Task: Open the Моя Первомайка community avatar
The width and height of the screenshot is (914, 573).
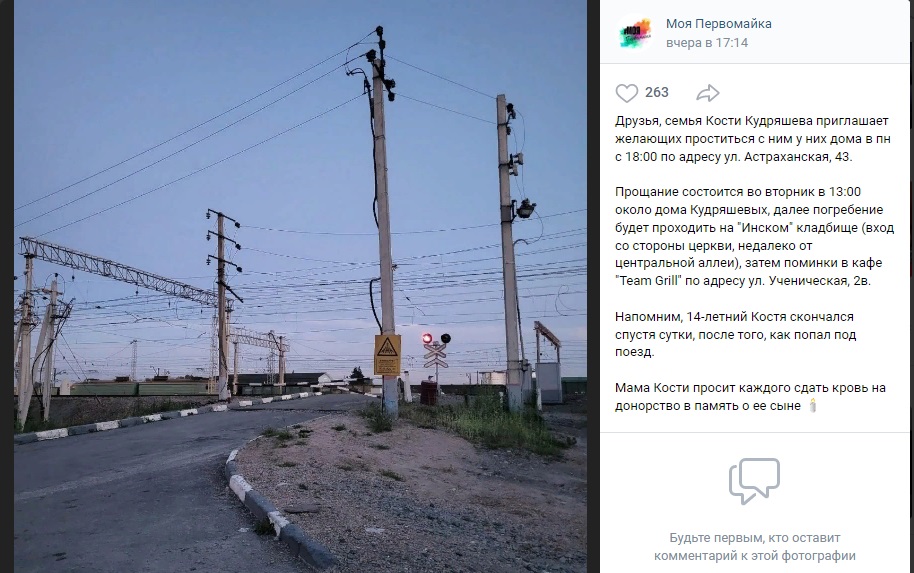Action: pyautogui.click(x=635, y=33)
